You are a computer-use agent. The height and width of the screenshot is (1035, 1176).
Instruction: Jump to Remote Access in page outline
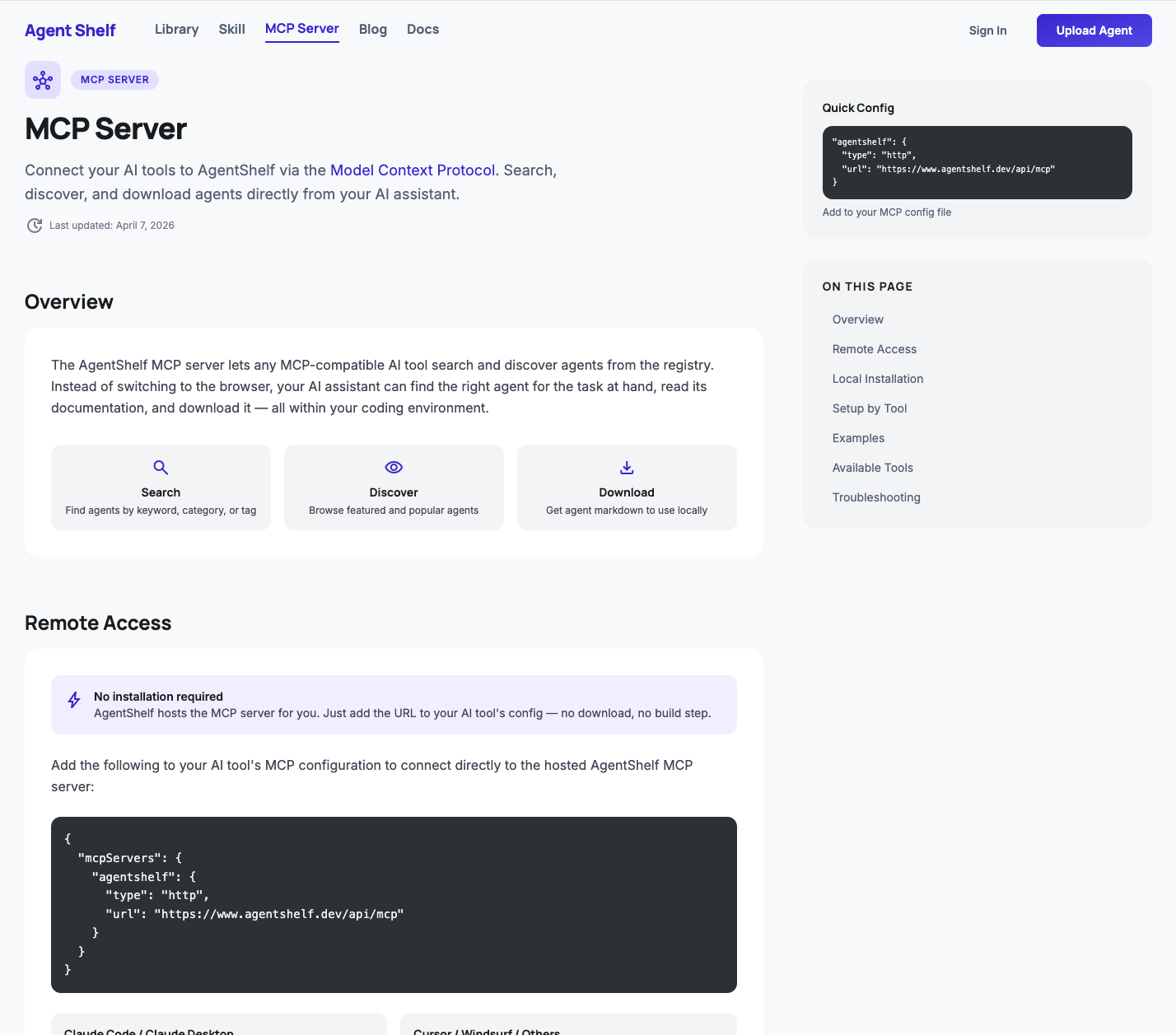pyautogui.click(x=874, y=349)
